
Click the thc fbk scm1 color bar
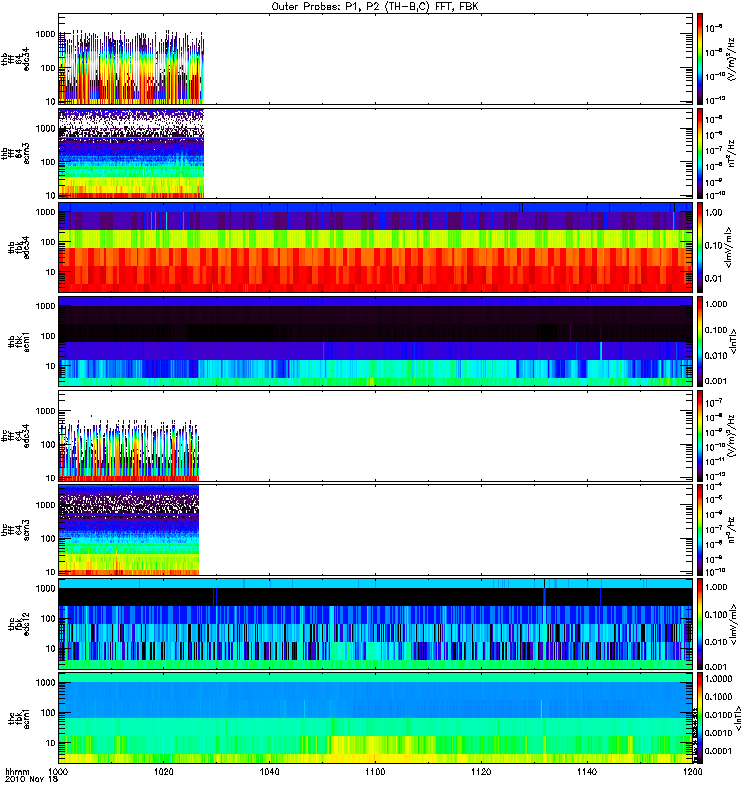click(x=699, y=718)
